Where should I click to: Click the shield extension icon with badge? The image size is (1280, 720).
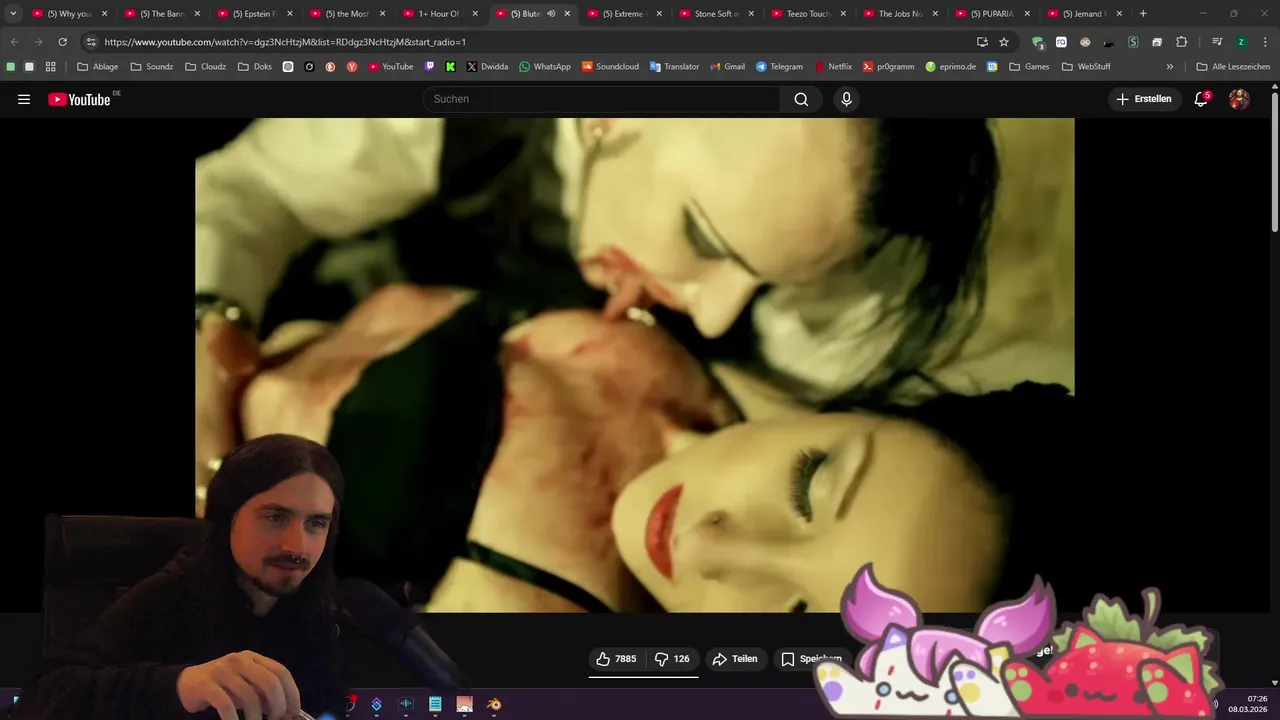pyautogui.click(x=1038, y=42)
